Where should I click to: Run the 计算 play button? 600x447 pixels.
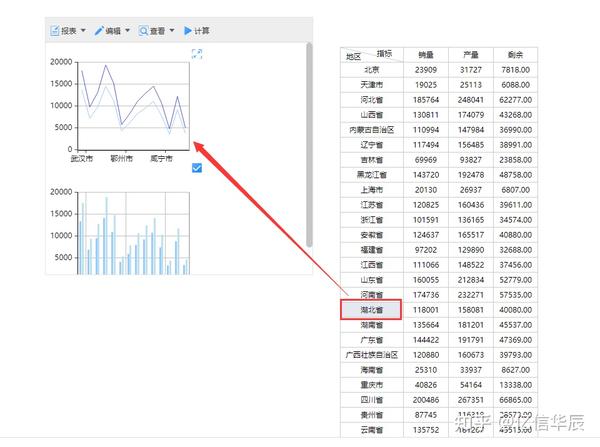pos(196,31)
